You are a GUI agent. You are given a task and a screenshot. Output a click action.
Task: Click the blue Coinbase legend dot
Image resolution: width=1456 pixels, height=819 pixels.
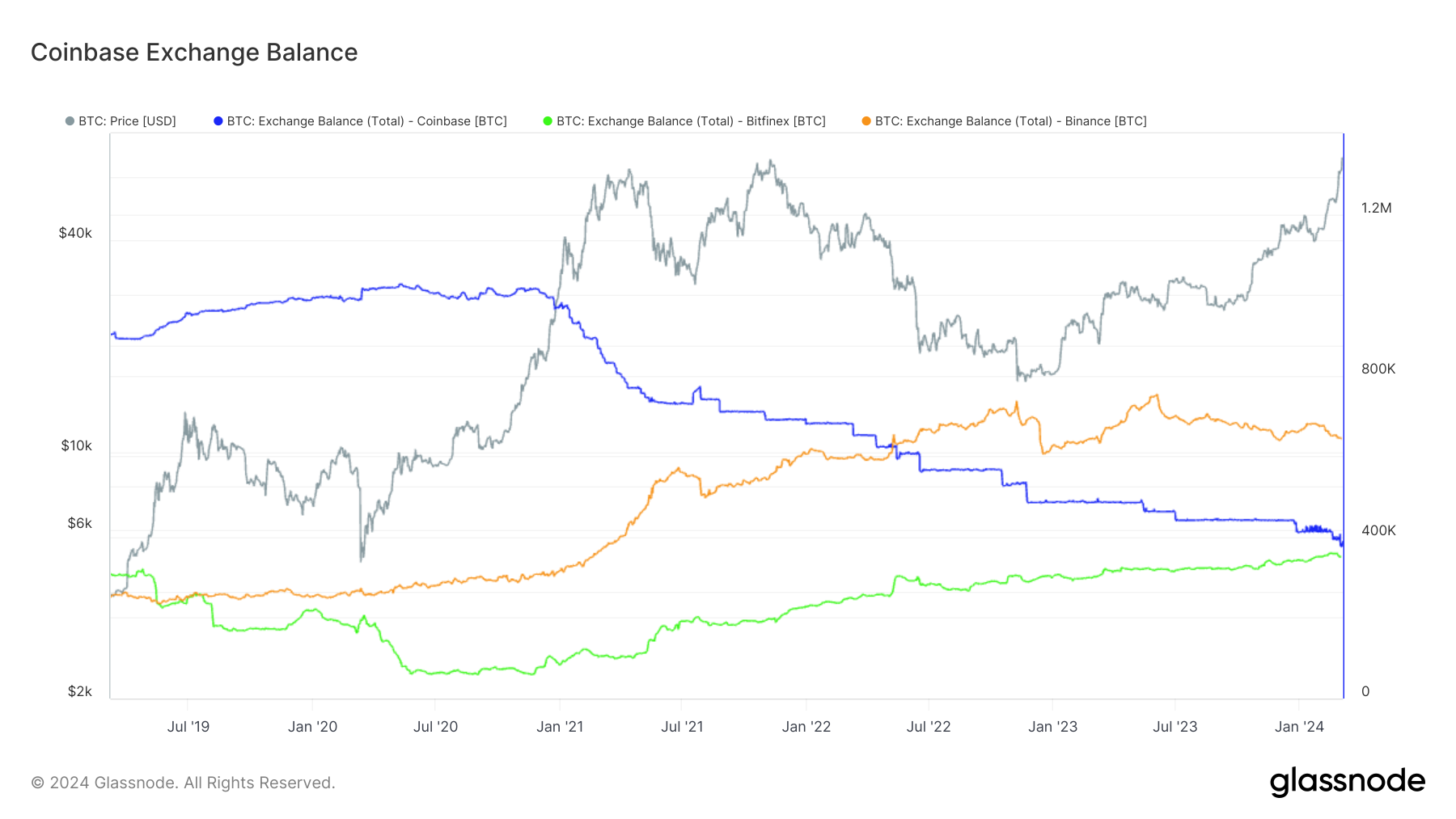(218, 121)
